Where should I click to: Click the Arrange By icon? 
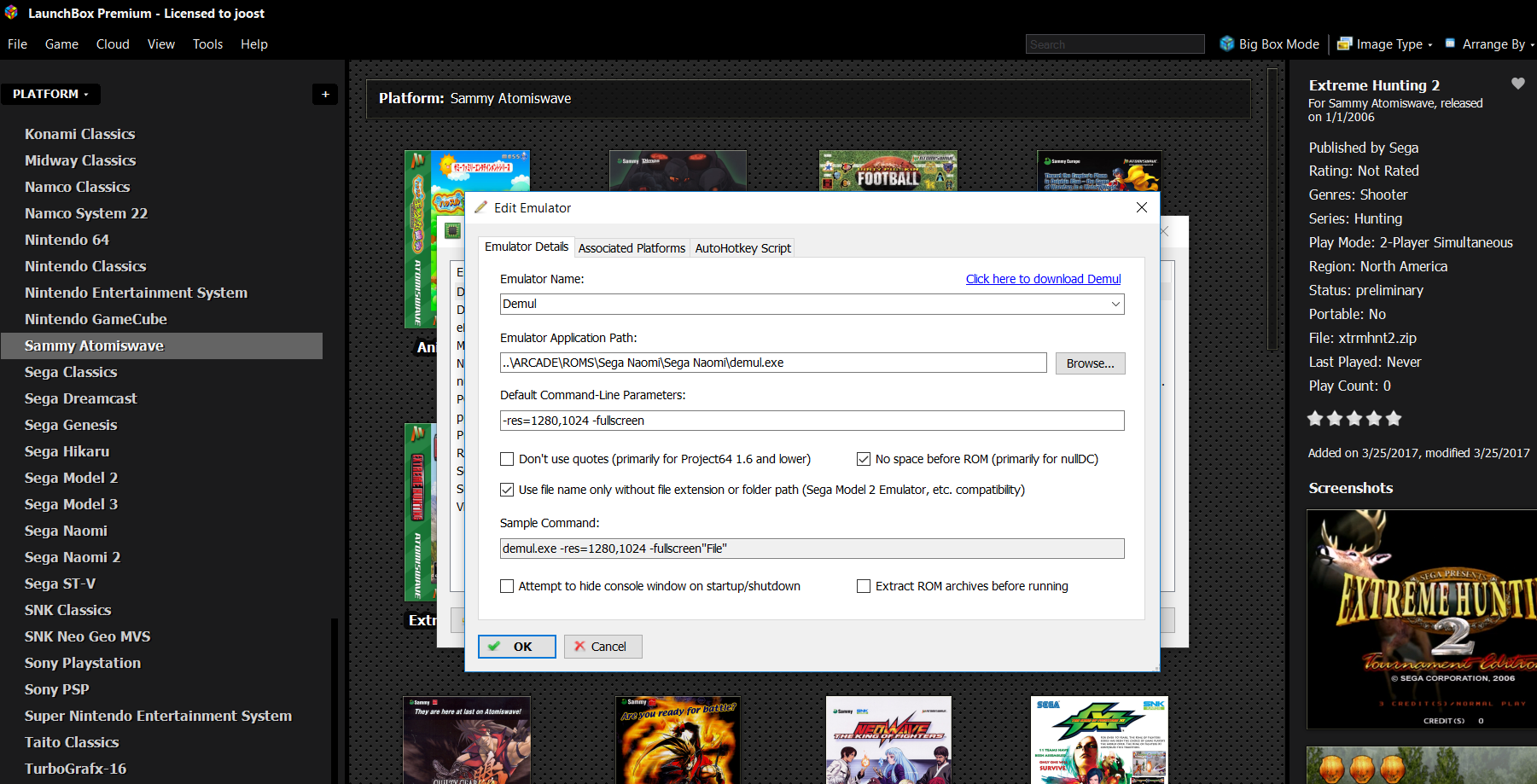(x=1450, y=43)
